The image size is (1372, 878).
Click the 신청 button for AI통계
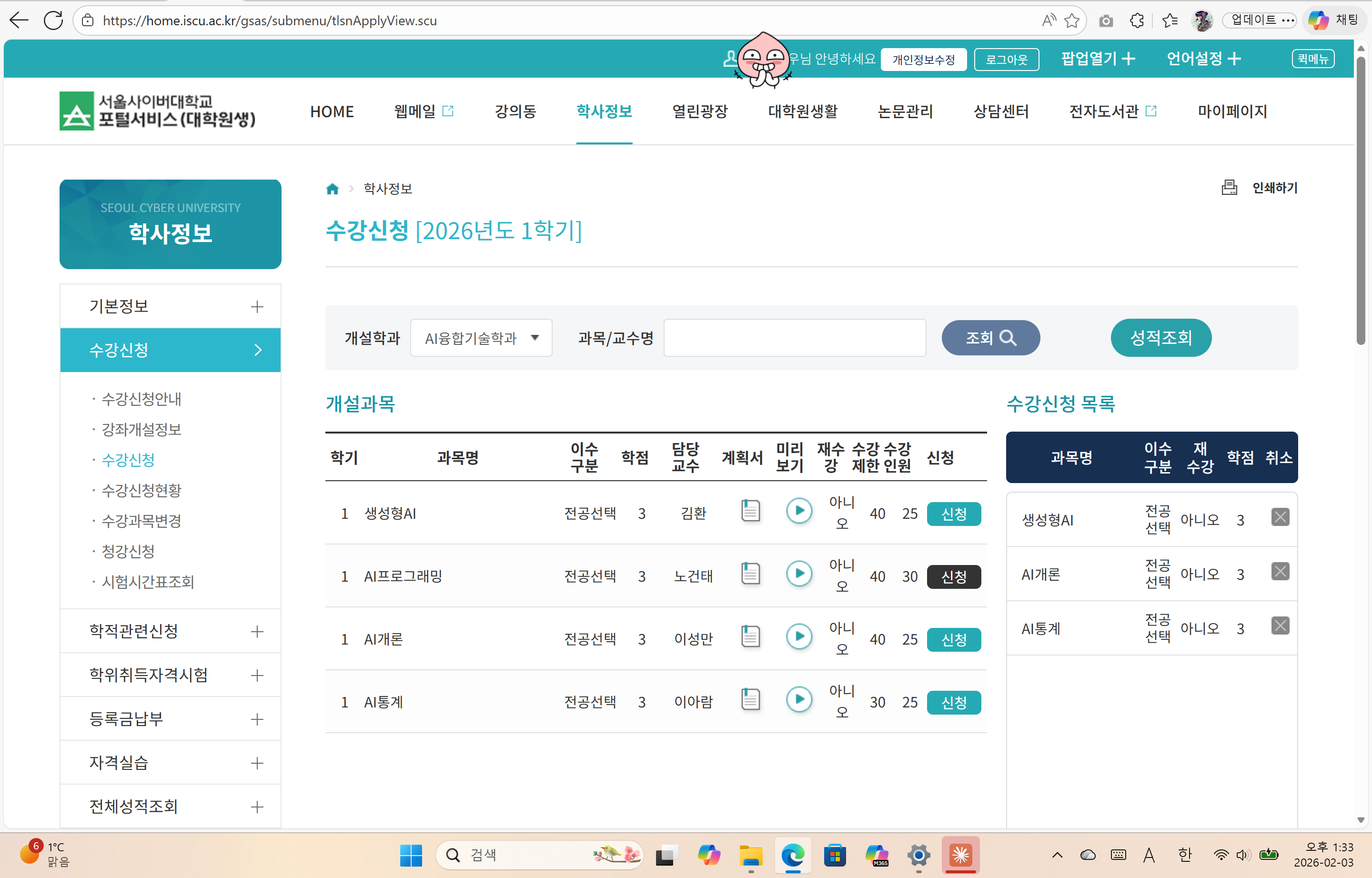[x=953, y=702]
